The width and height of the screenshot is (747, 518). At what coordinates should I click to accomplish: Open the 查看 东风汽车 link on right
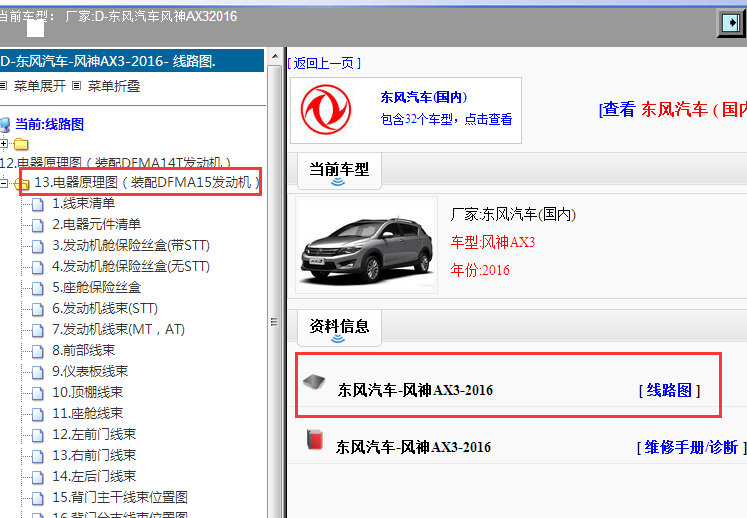672,110
